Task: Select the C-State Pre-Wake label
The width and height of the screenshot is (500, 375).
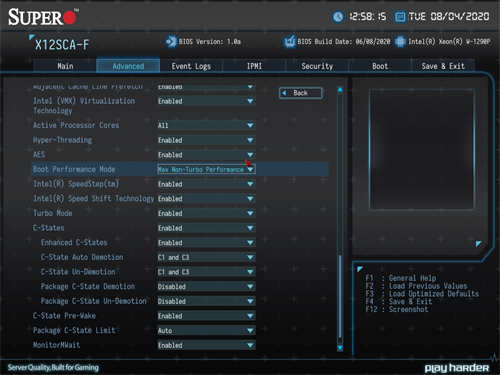Action: [64, 316]
